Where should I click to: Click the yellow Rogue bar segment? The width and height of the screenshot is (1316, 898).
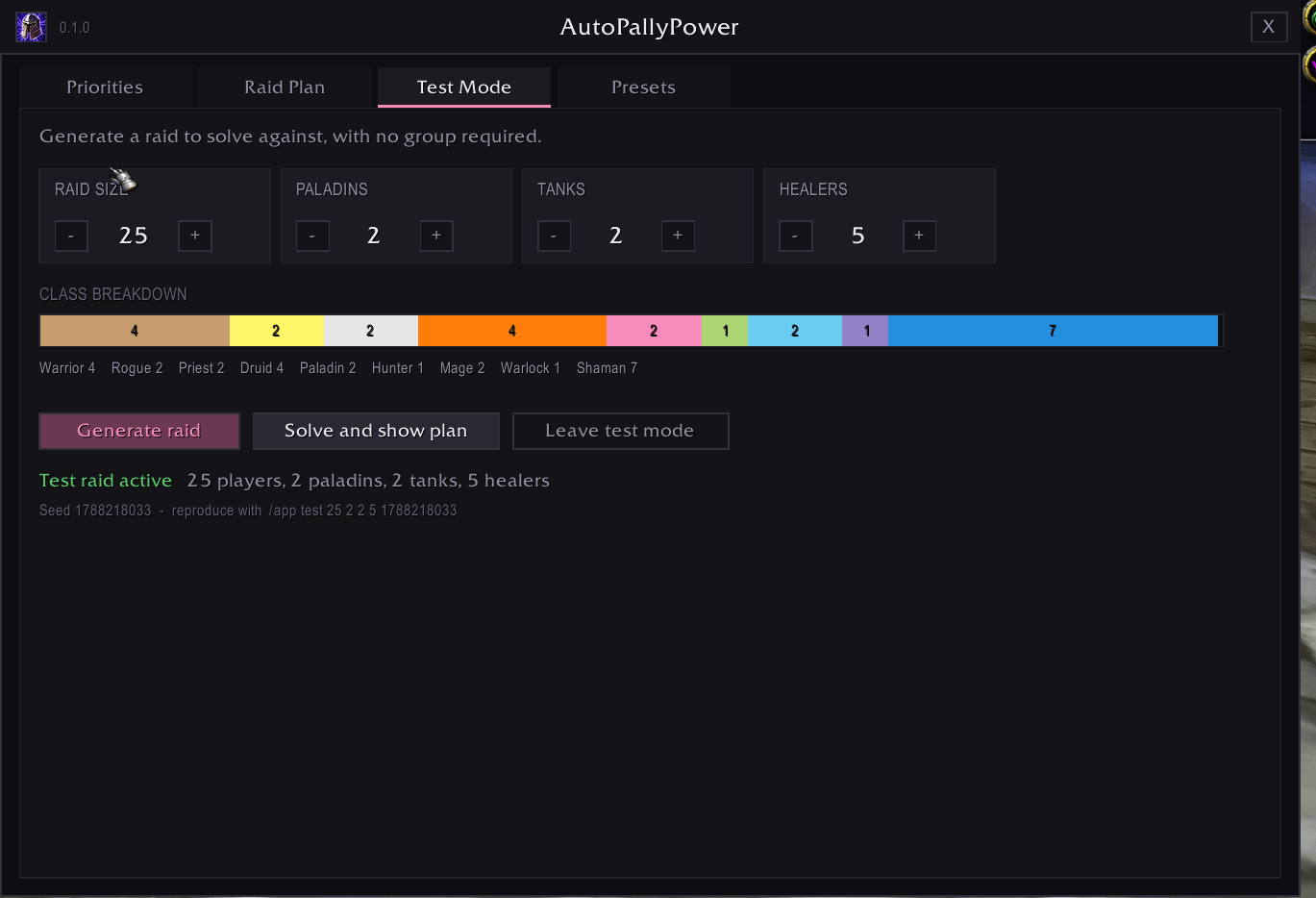click(277, 331)
